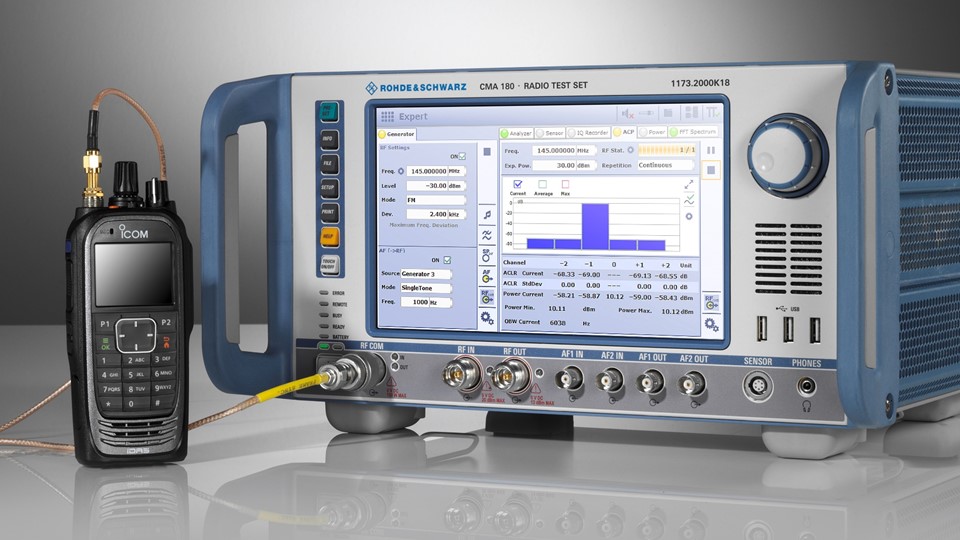Open the analyzer gear settings at bottom right
This screenshot has width=960, height=540.
coord(711,324)
